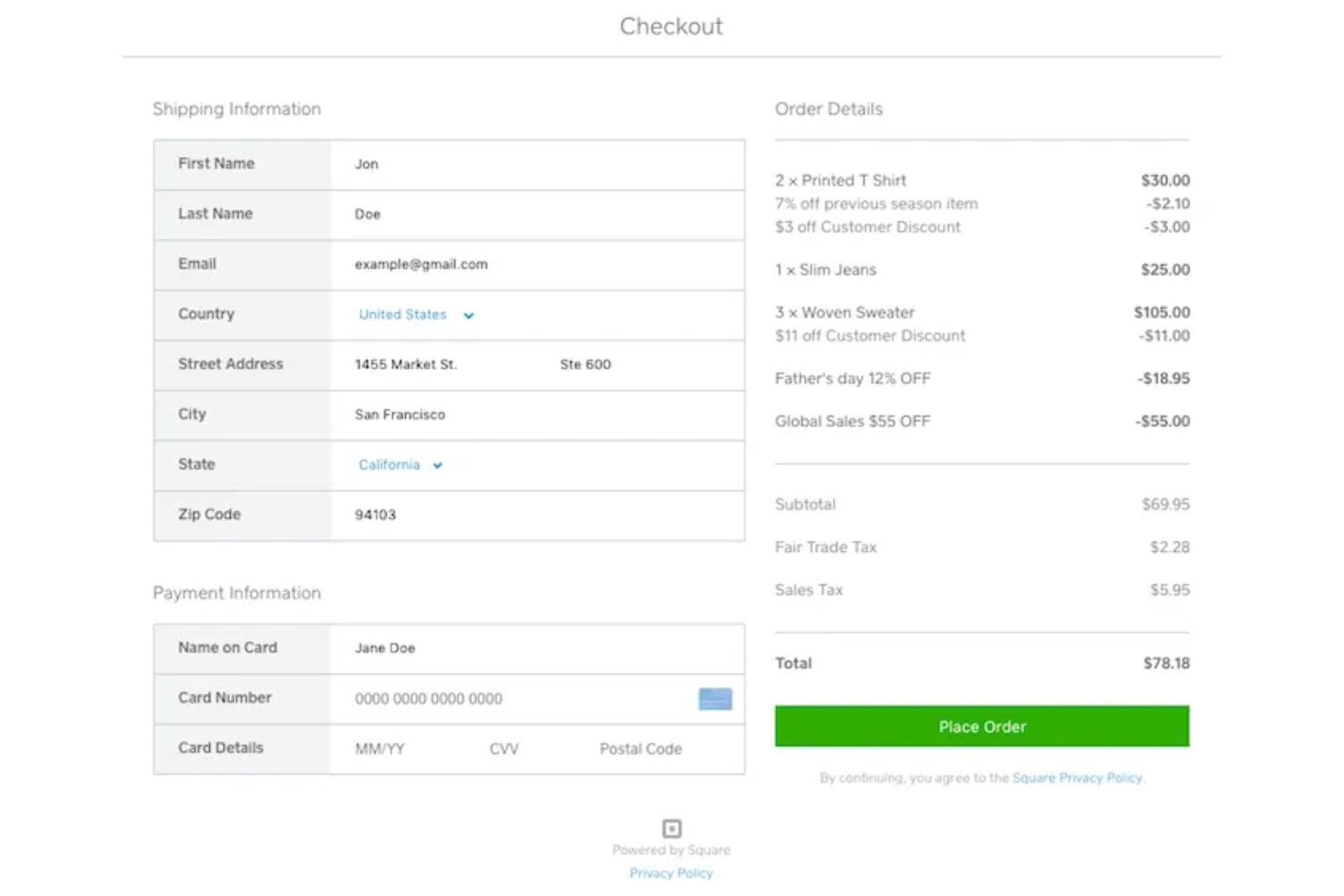Screen dimensions: 1344x896
Task: Open the Square Privacy Policy link
Action: pyautogui.click(x=1076, y=778)
